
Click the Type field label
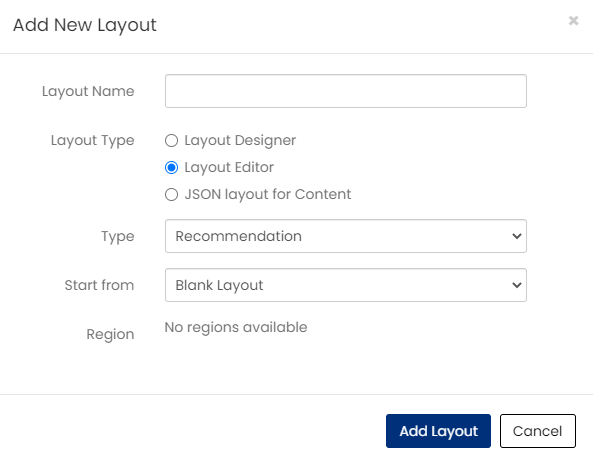[118, 237]
